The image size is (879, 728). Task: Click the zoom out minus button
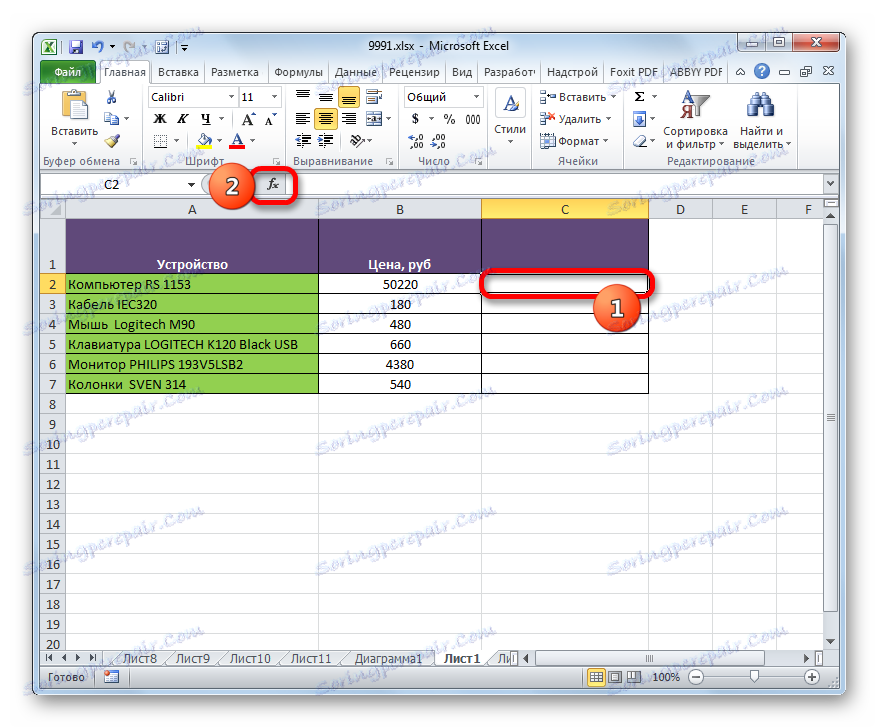696,677
